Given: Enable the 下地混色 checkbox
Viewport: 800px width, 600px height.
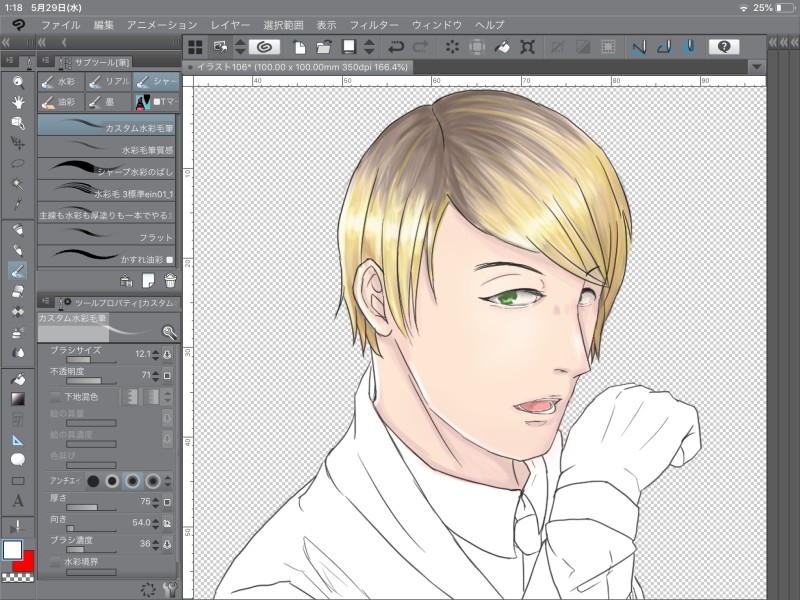Looking at the screenshot, I should point(56,397).
